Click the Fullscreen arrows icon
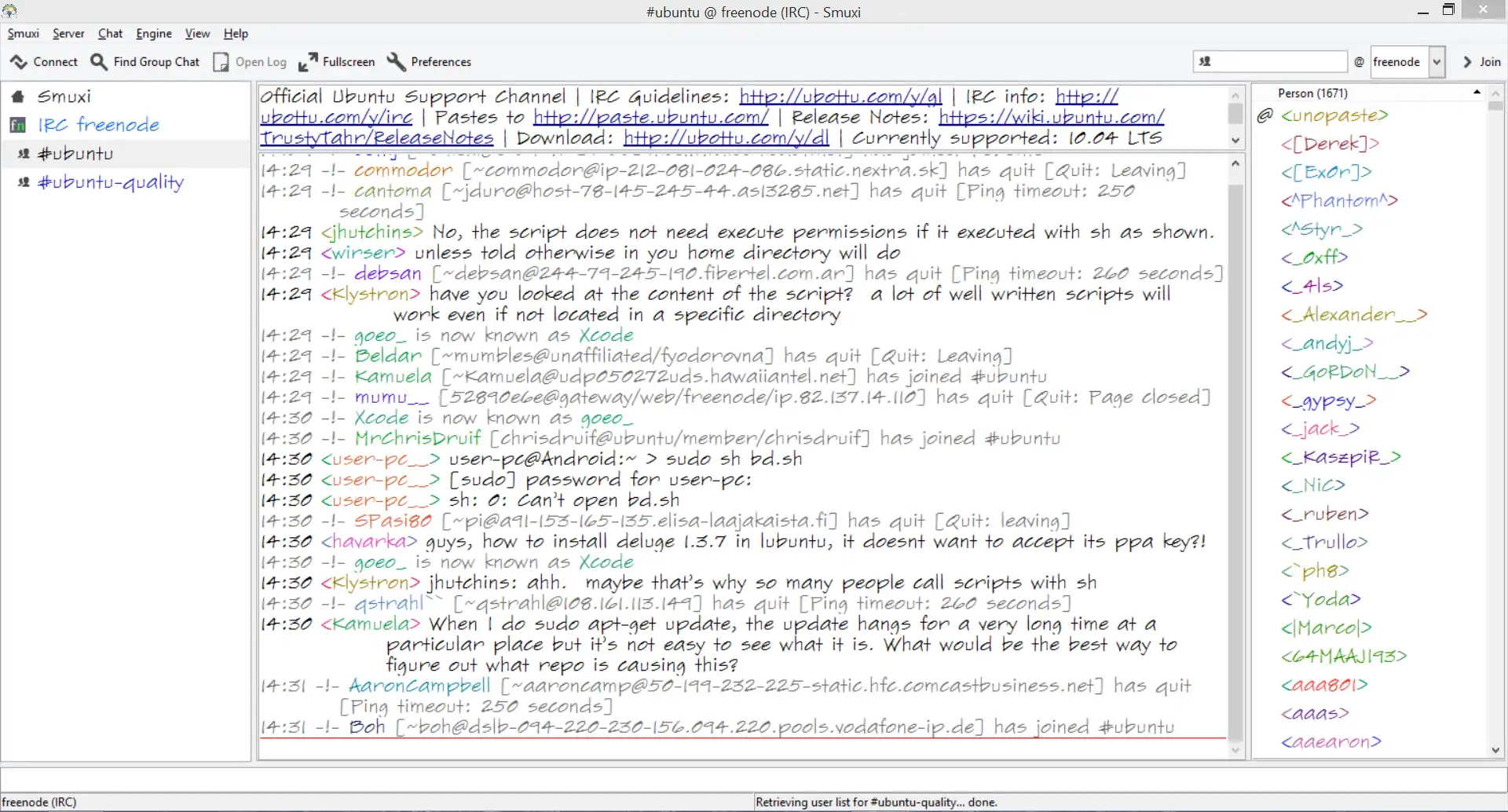The image size is (1508, 812). click(308, 62)
